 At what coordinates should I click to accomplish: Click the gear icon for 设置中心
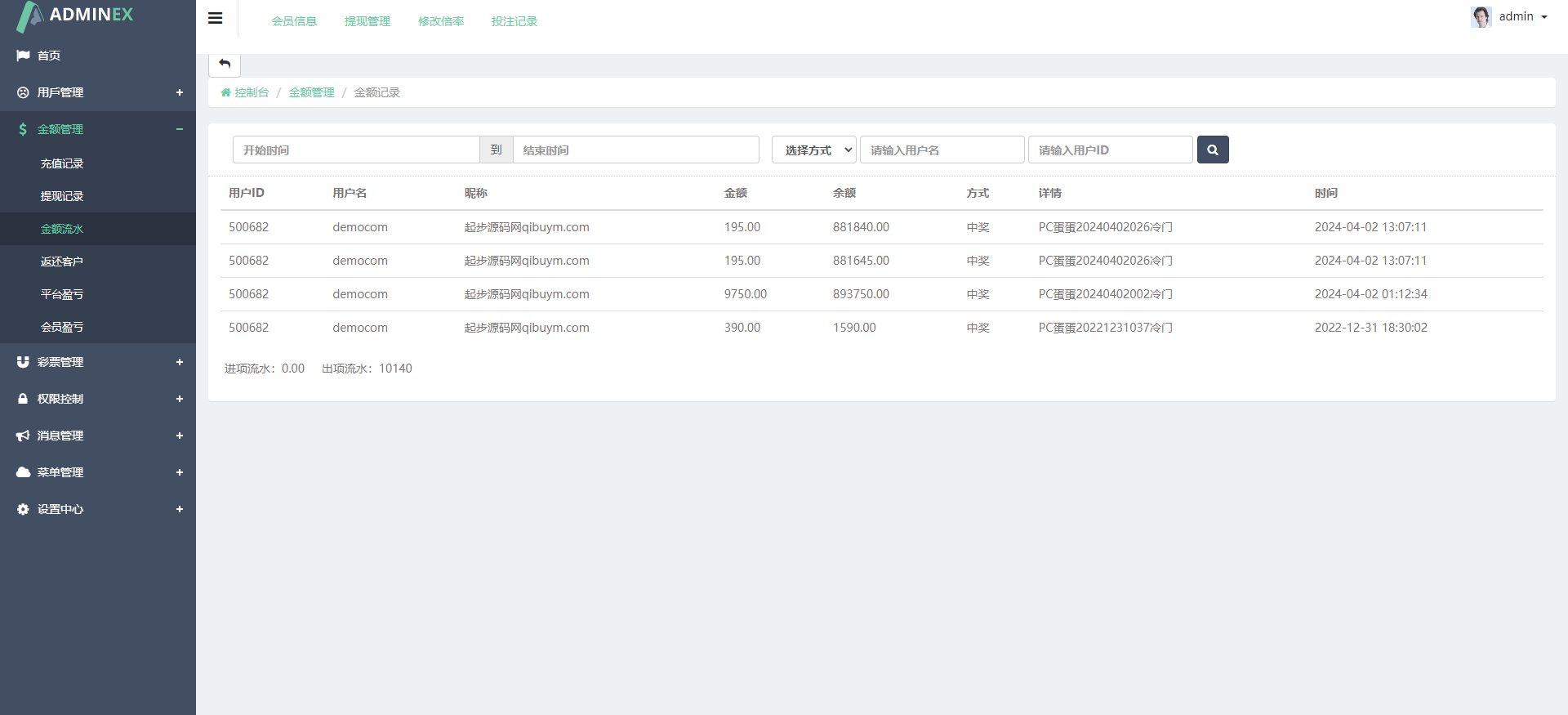(x=23, y=509)
